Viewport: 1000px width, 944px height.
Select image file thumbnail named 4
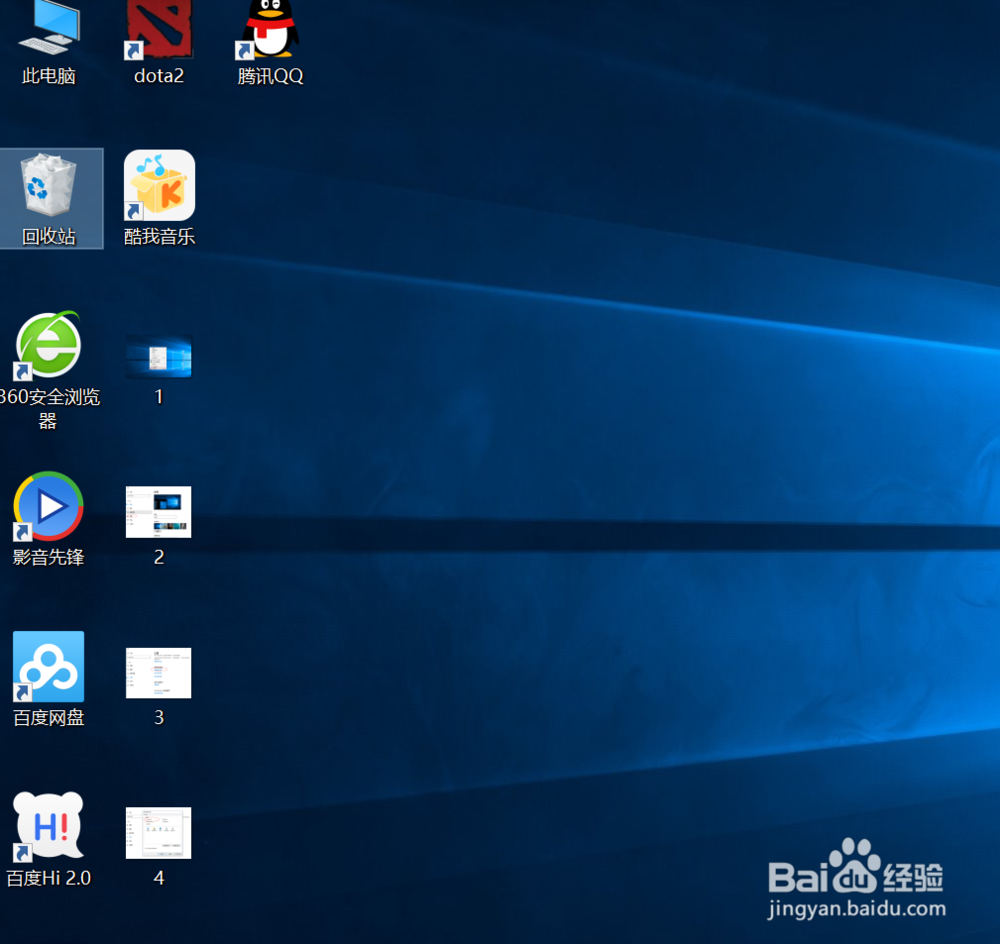point(159,833)
